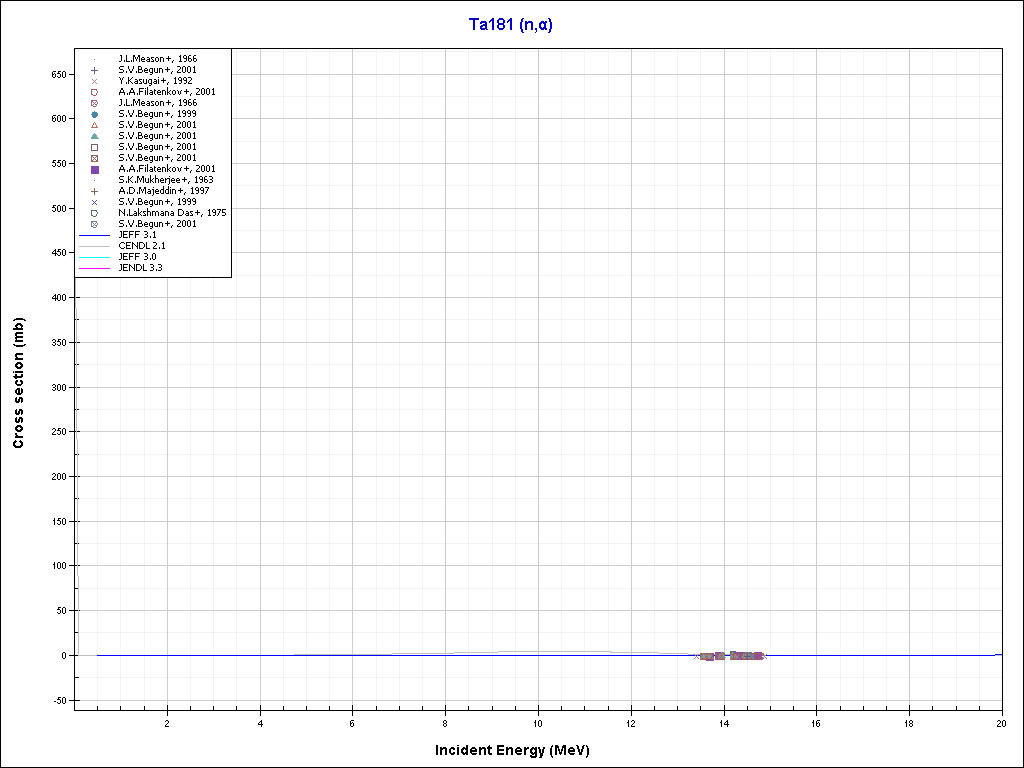Click the filled purple square Filatenkov legend marker

(94, 169)
